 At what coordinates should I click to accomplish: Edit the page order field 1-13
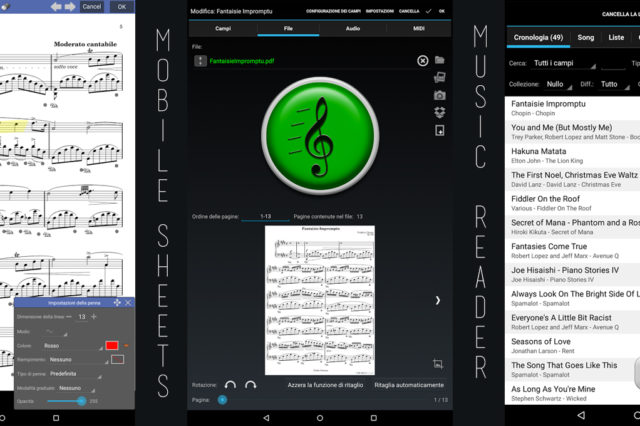point(265,216)
